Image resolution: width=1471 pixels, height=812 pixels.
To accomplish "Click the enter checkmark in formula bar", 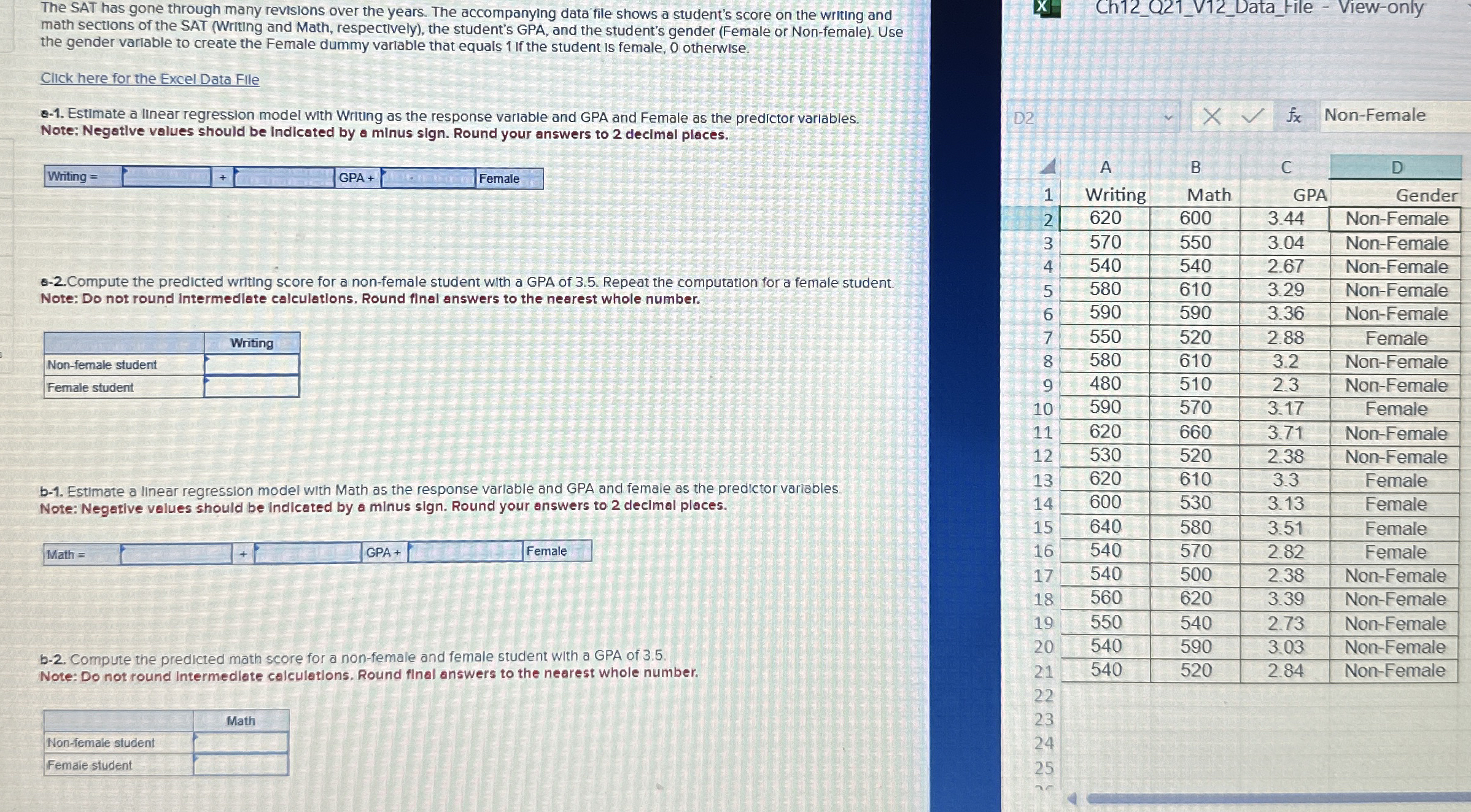I will click(x=1252, y=116).
